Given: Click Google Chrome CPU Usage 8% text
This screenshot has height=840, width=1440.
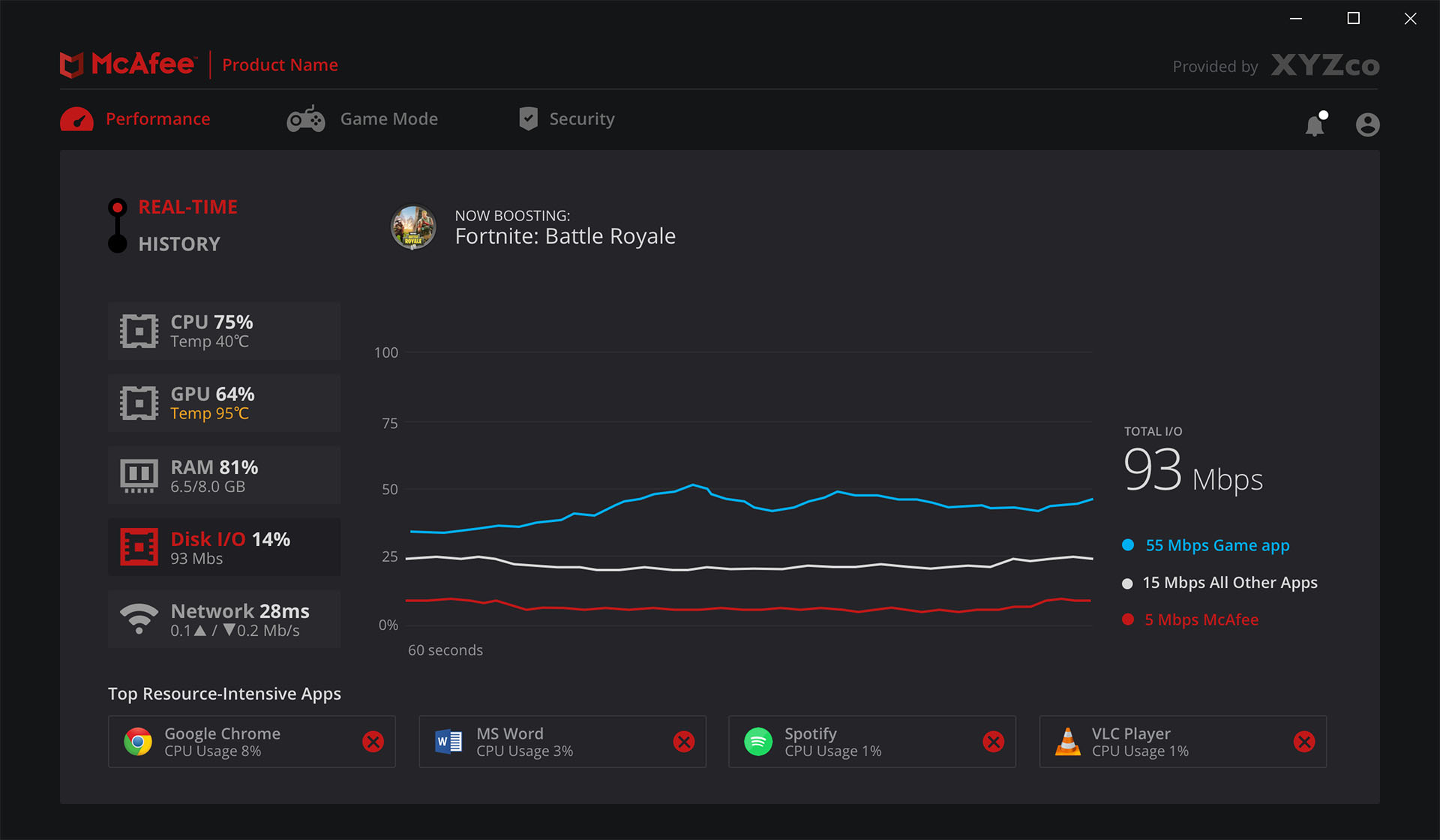Looking at the screenshot, I should (213, 751).
